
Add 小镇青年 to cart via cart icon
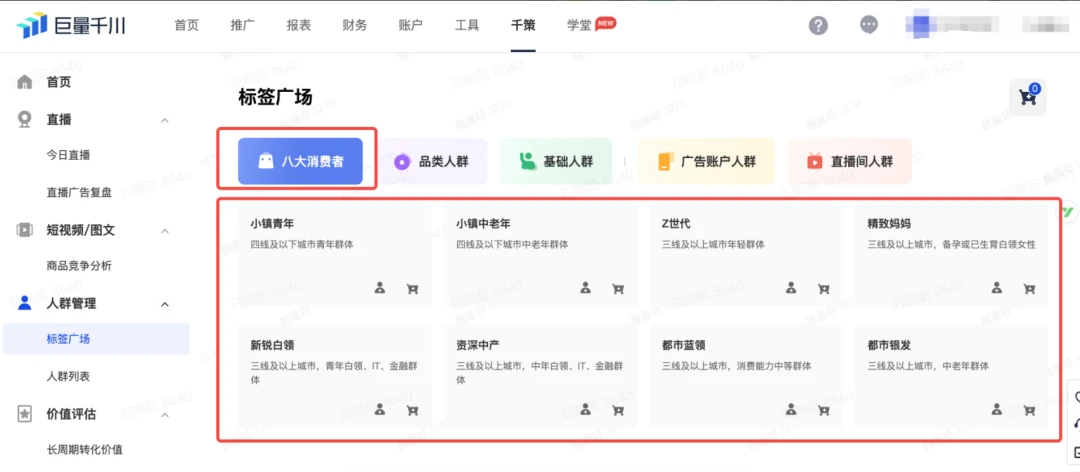coord(412,288)
